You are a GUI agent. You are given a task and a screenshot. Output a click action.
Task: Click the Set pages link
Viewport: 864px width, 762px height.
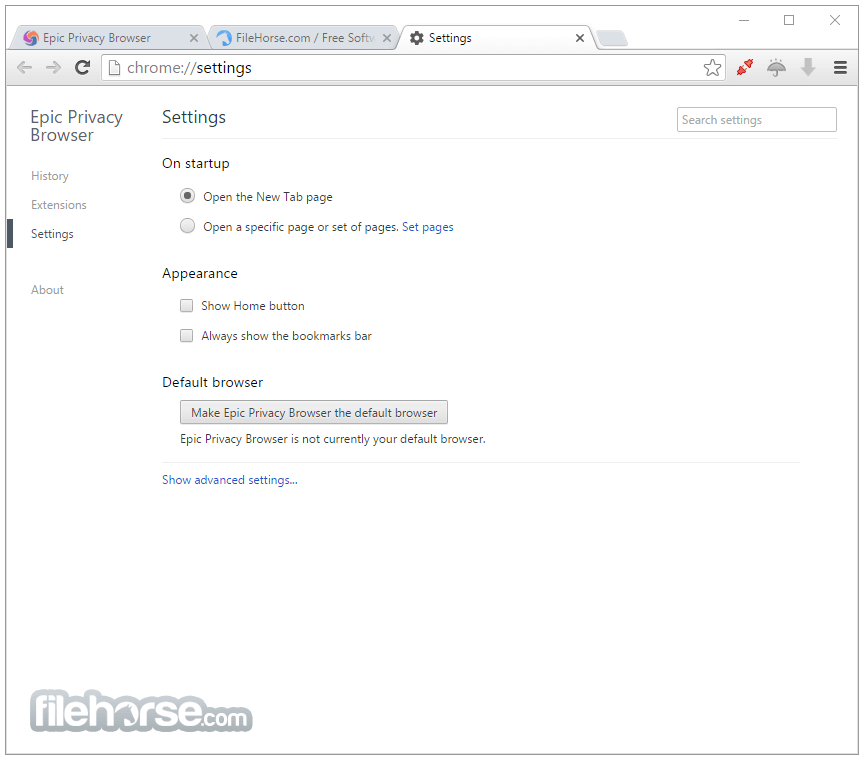tap(428, 227)
